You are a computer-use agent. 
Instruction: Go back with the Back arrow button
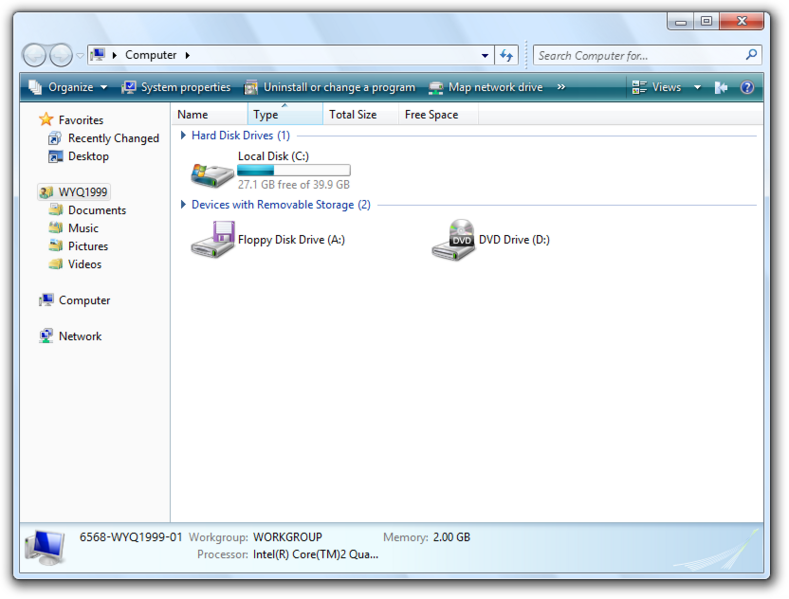[34, 55]
